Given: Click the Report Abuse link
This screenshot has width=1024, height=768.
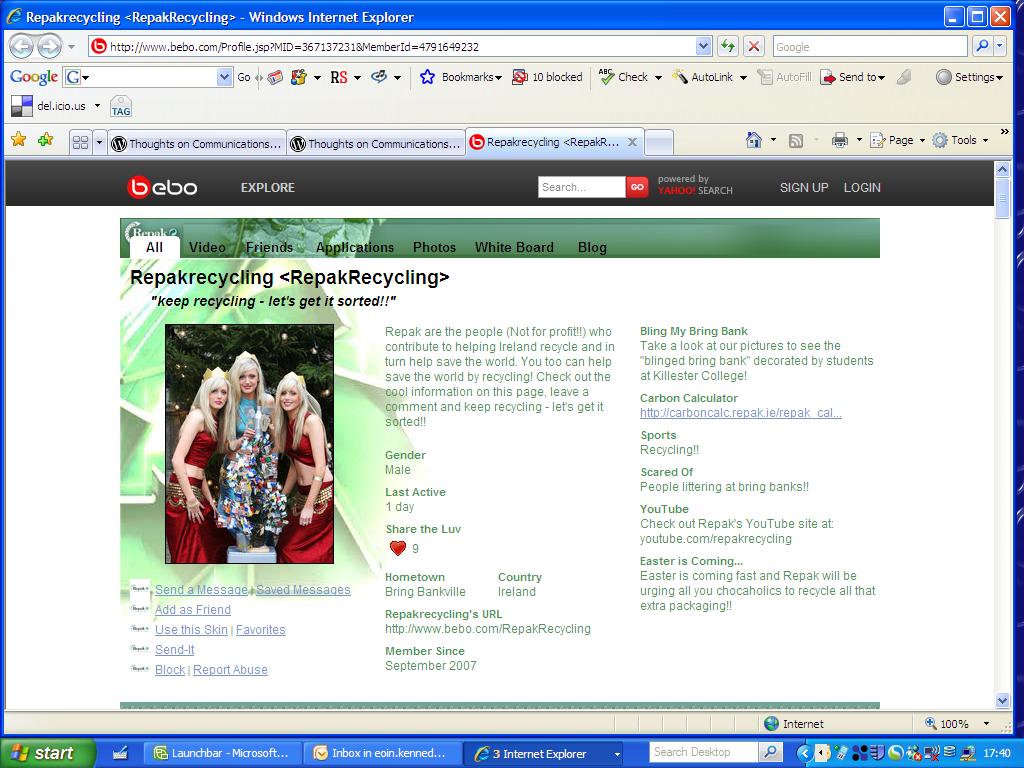Looking at the screenshot, I should point(230,670).
